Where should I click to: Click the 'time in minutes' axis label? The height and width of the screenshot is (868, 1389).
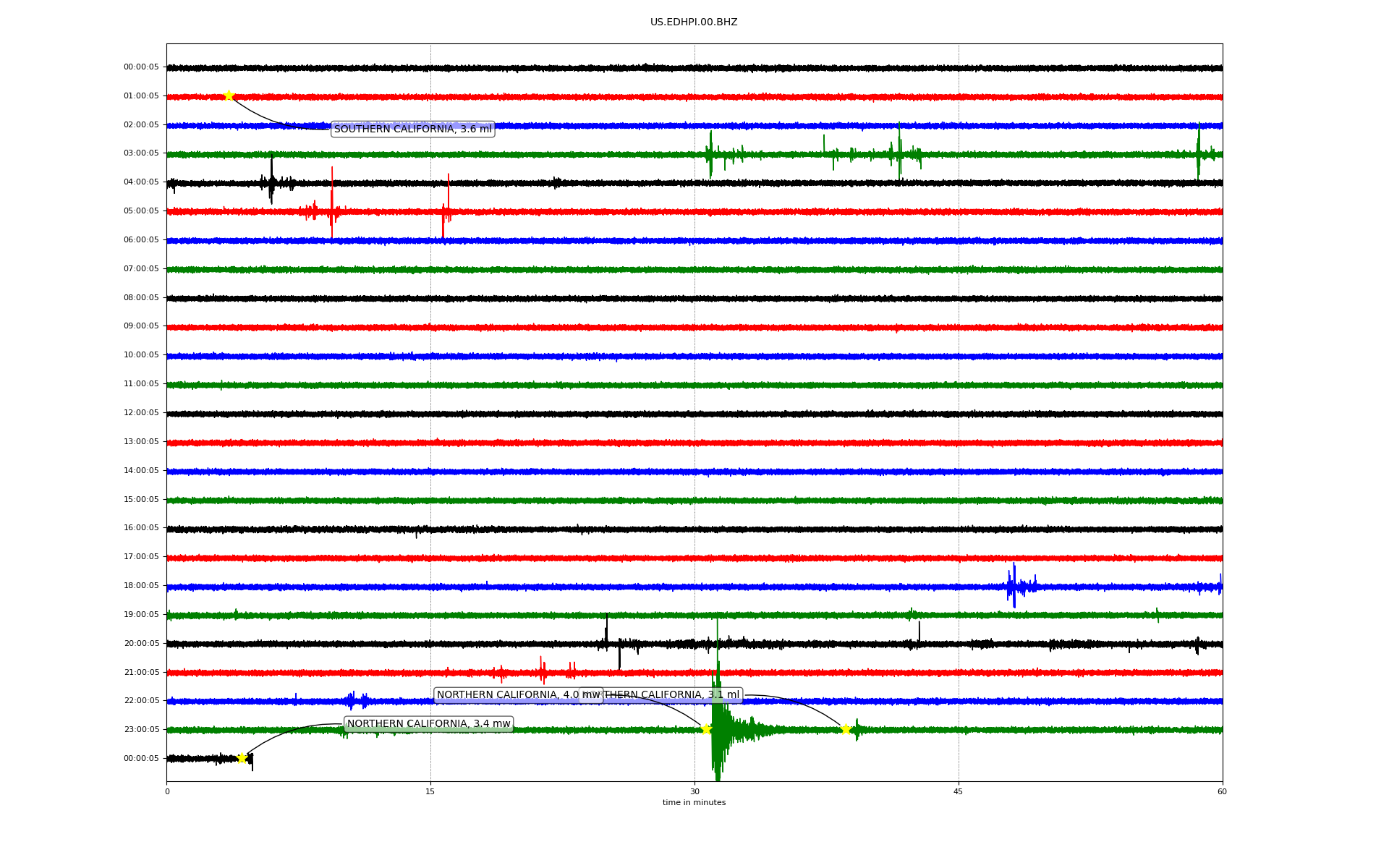[694, 802]
